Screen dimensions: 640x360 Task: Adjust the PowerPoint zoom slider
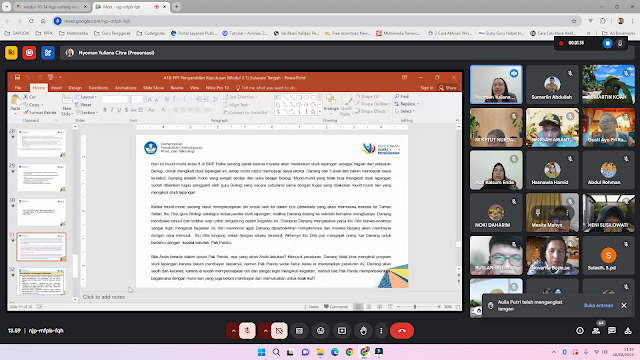(415, 307)
